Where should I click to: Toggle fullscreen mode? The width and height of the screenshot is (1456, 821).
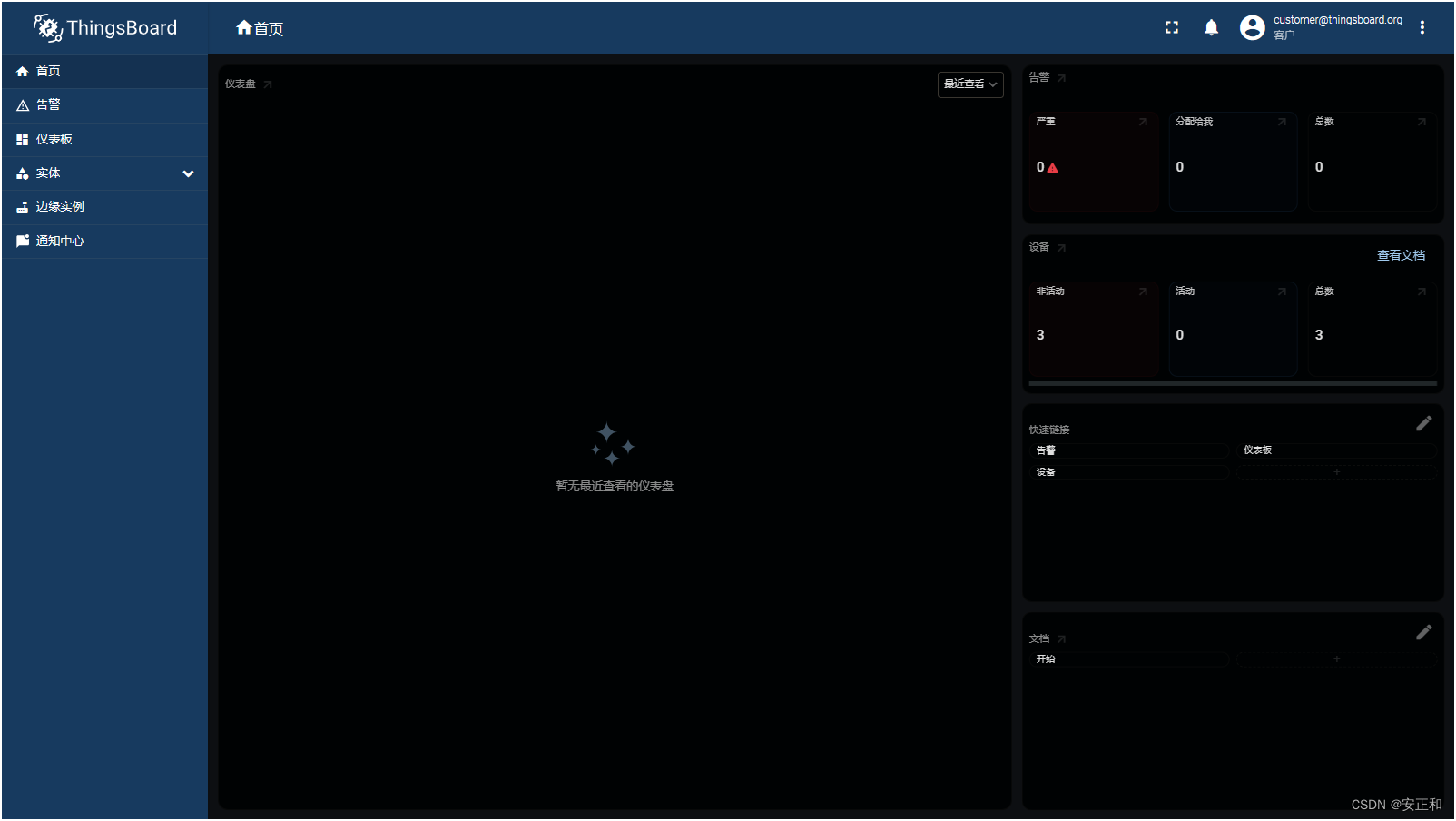coord(1171,27)
